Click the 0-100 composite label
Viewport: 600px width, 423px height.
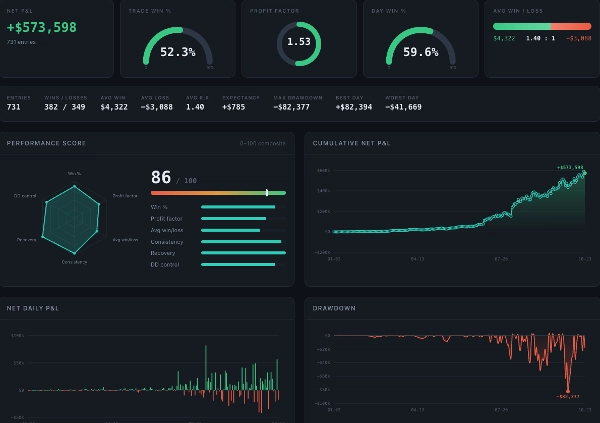point(262,143)
